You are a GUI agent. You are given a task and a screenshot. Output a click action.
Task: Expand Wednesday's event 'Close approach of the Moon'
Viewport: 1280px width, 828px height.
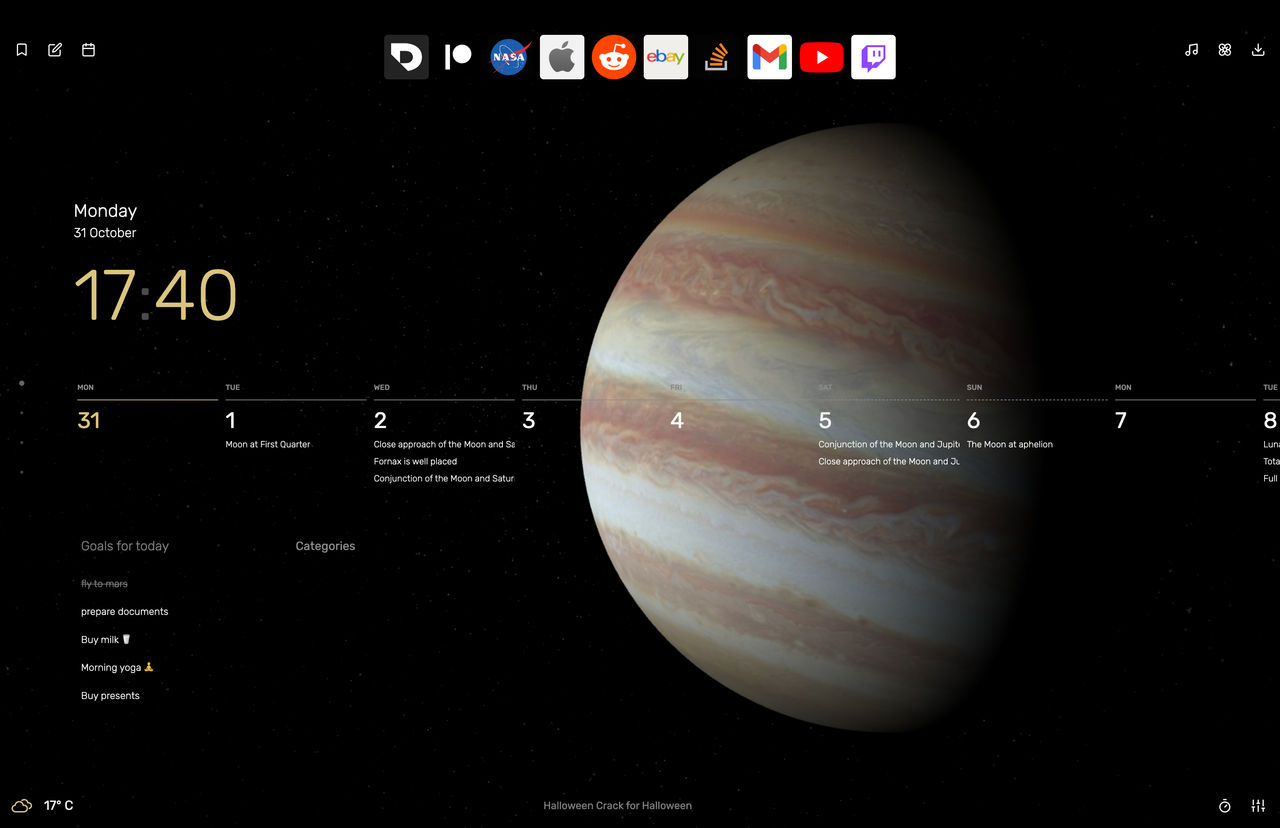tap(444, 444)
